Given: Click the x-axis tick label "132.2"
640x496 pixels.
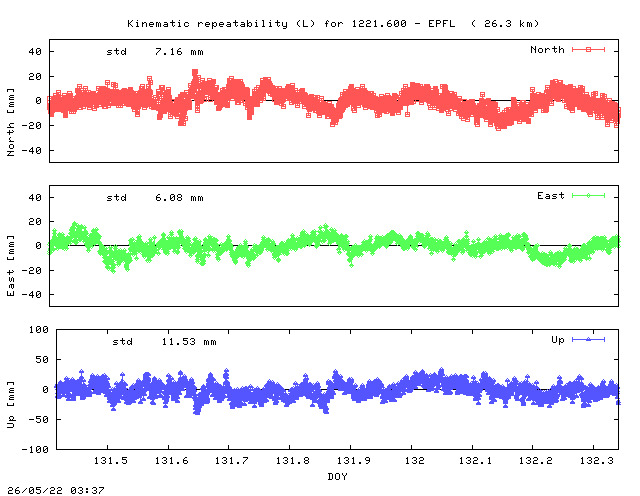Looking at the screenshot, I should tap(536, 461).
